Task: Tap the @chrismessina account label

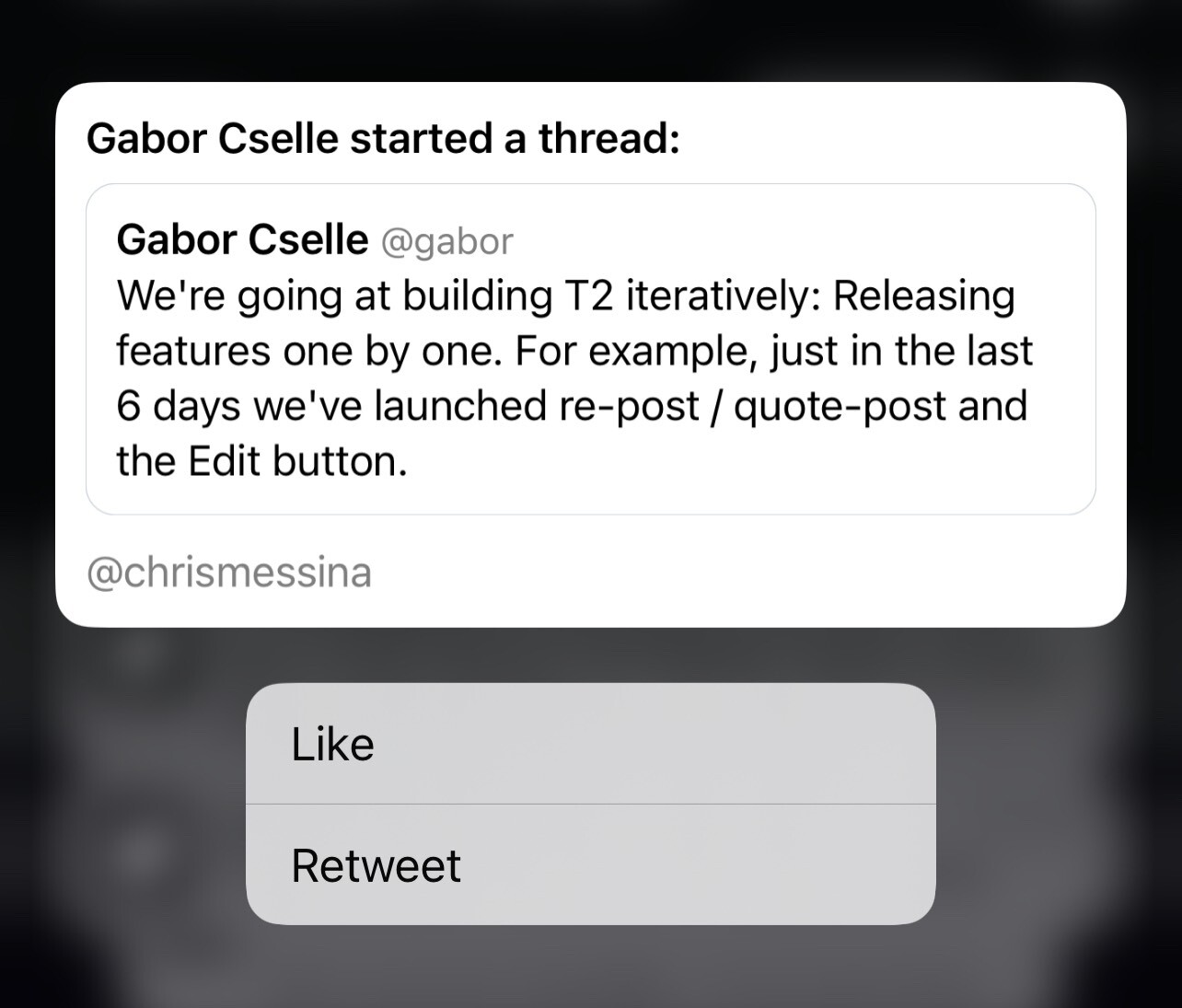Action: click(229, 572)
